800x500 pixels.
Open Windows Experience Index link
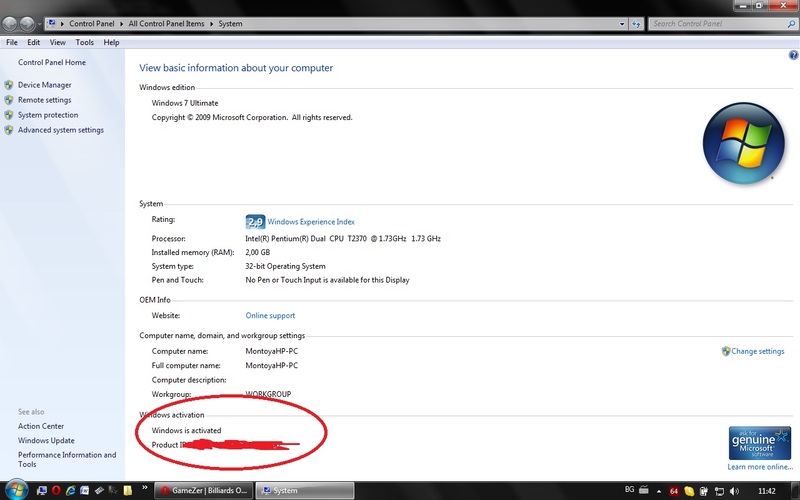tap(311, 222)
